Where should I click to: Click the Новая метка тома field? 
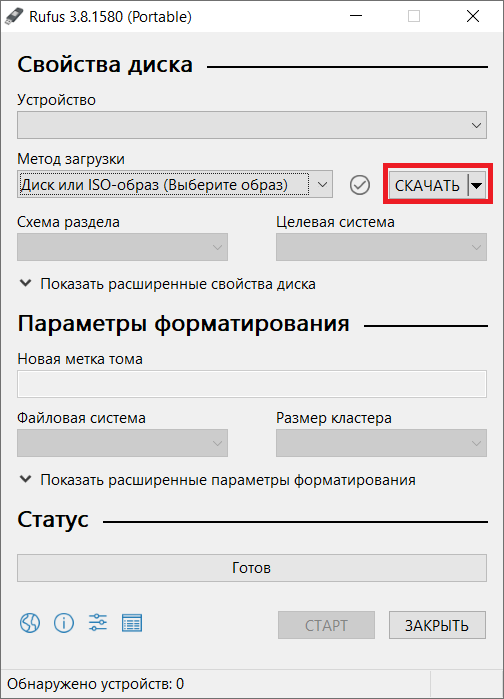pyautogui.click(x=252, y=384)
